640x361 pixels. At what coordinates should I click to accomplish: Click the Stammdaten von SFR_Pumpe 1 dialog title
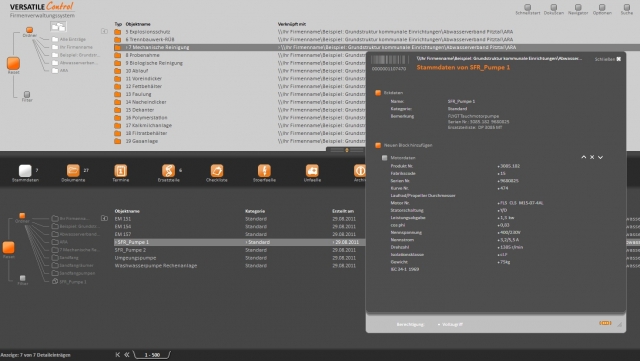463,67
